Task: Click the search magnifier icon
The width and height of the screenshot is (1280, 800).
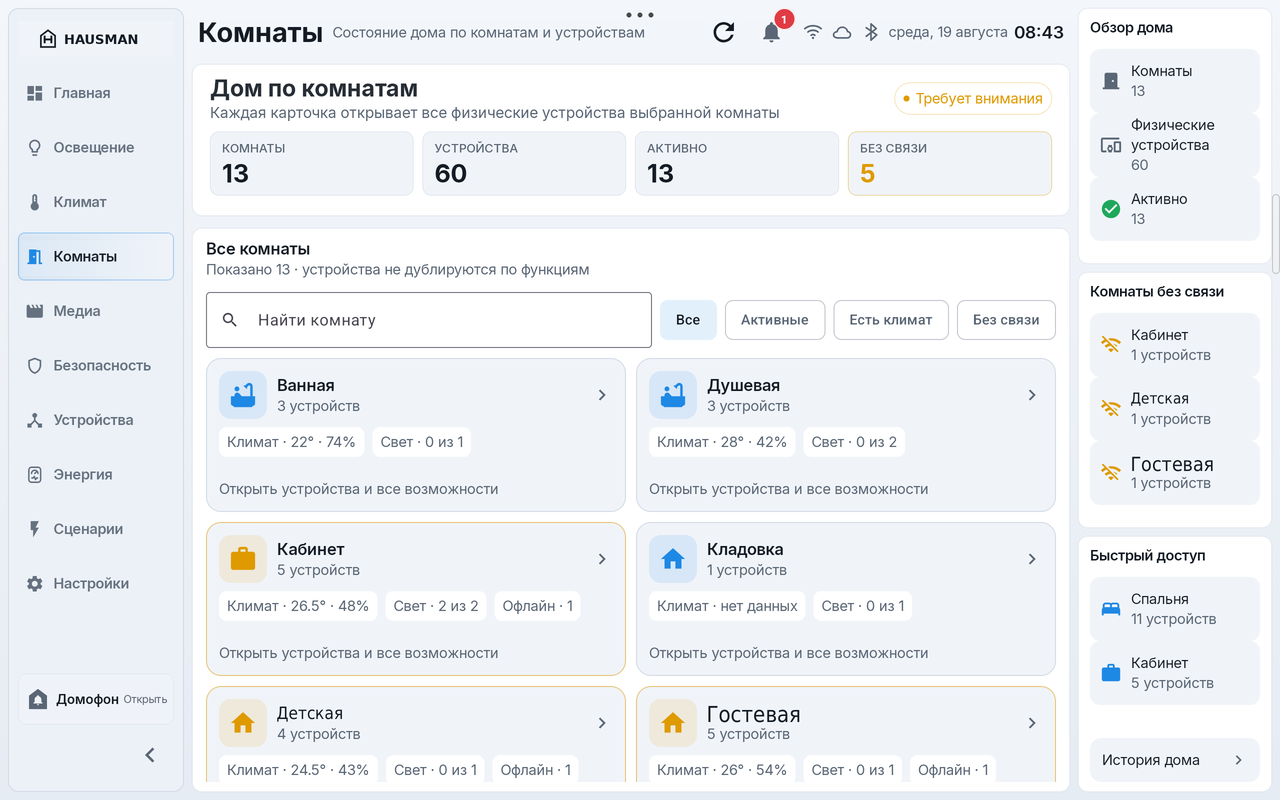Action: [x=230, y=320]
